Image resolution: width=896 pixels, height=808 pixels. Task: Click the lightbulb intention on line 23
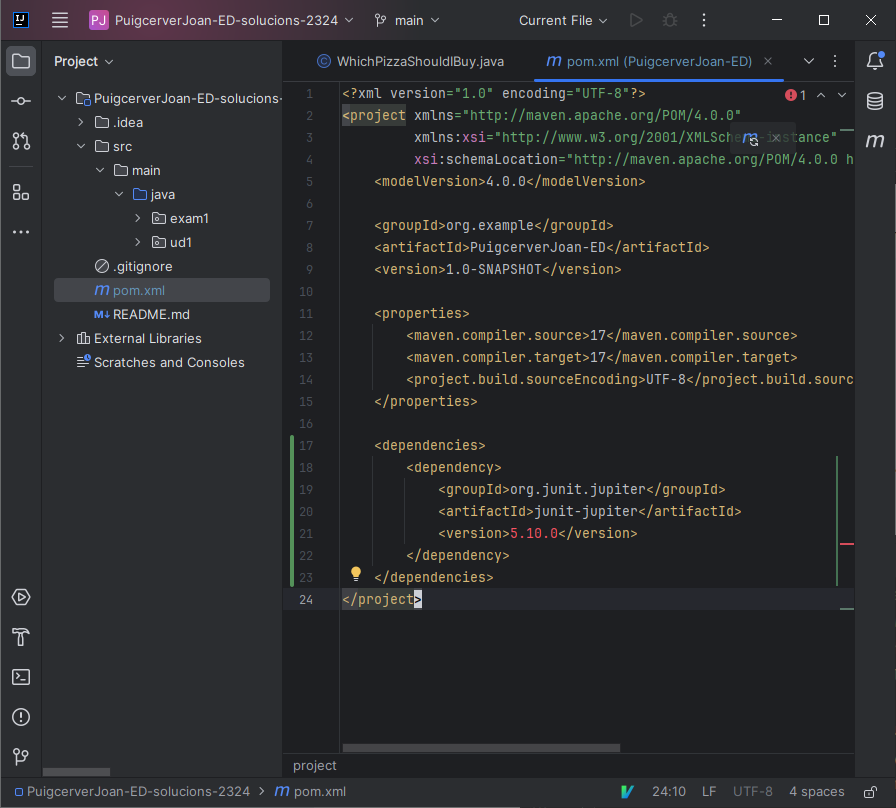355,574
